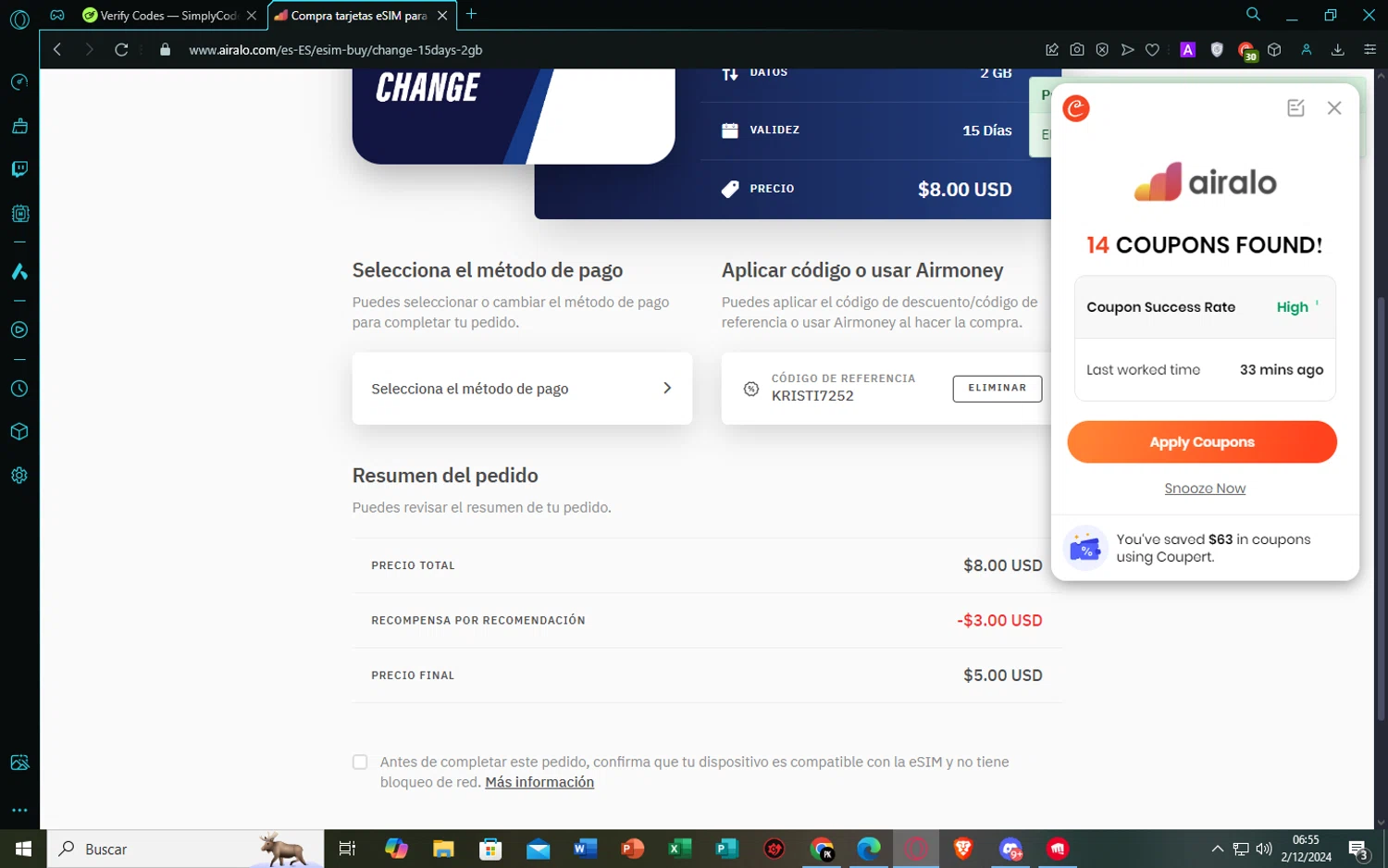Click the PRECIO FINAL $5.00 USD value
The height and width of the screenshot is (868, 1388).
tap(1003, 676)
